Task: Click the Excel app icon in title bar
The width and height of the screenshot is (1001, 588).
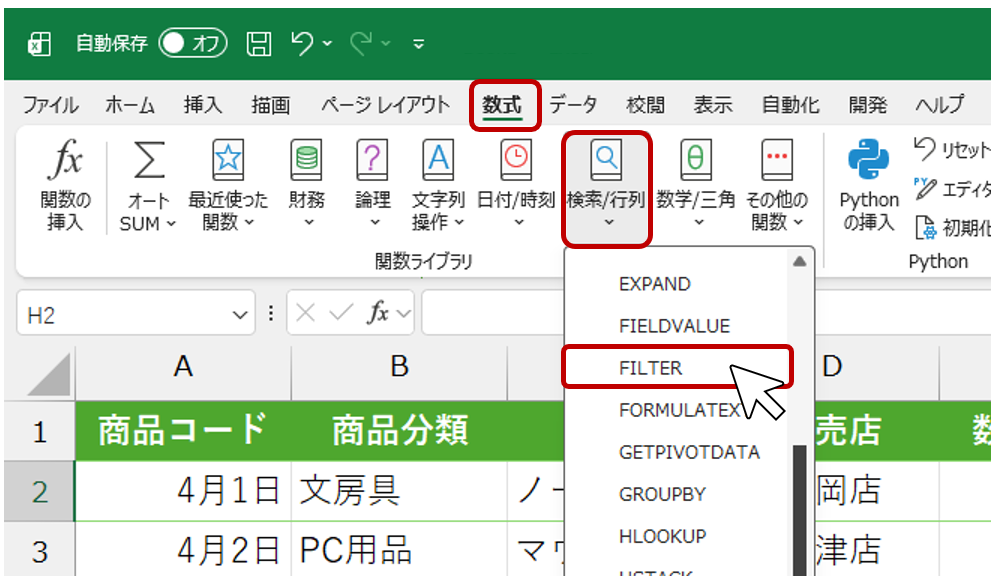Action: pos(39,44)
